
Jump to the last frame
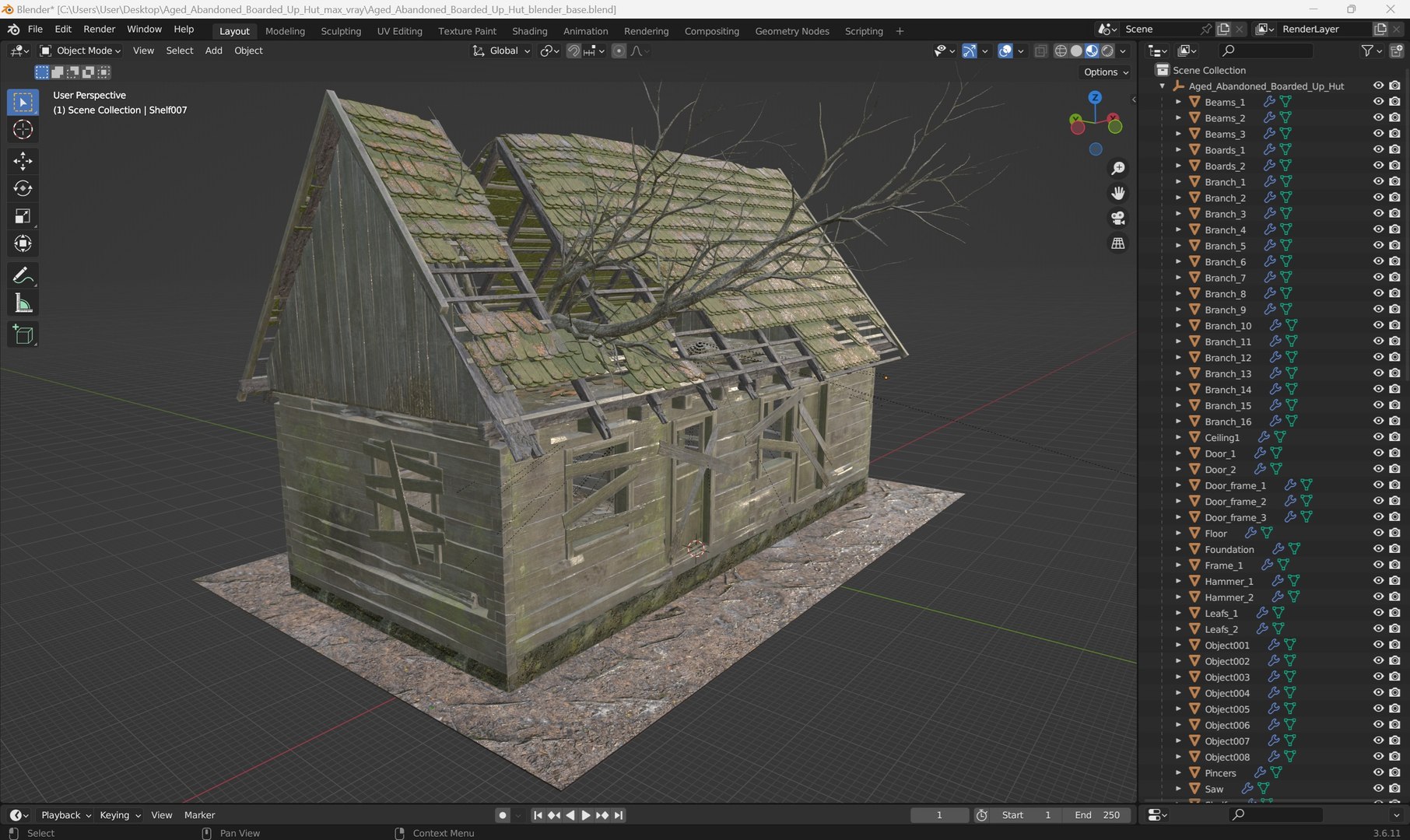[619, 815]
